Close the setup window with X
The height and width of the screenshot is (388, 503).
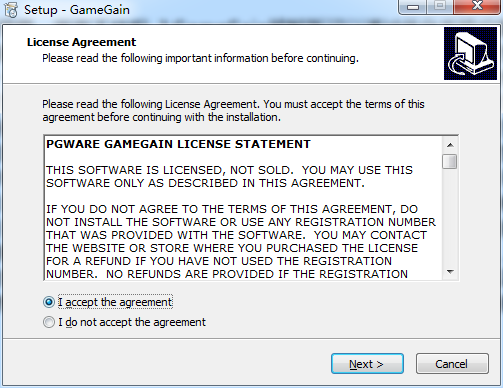(x=477, y=6)
